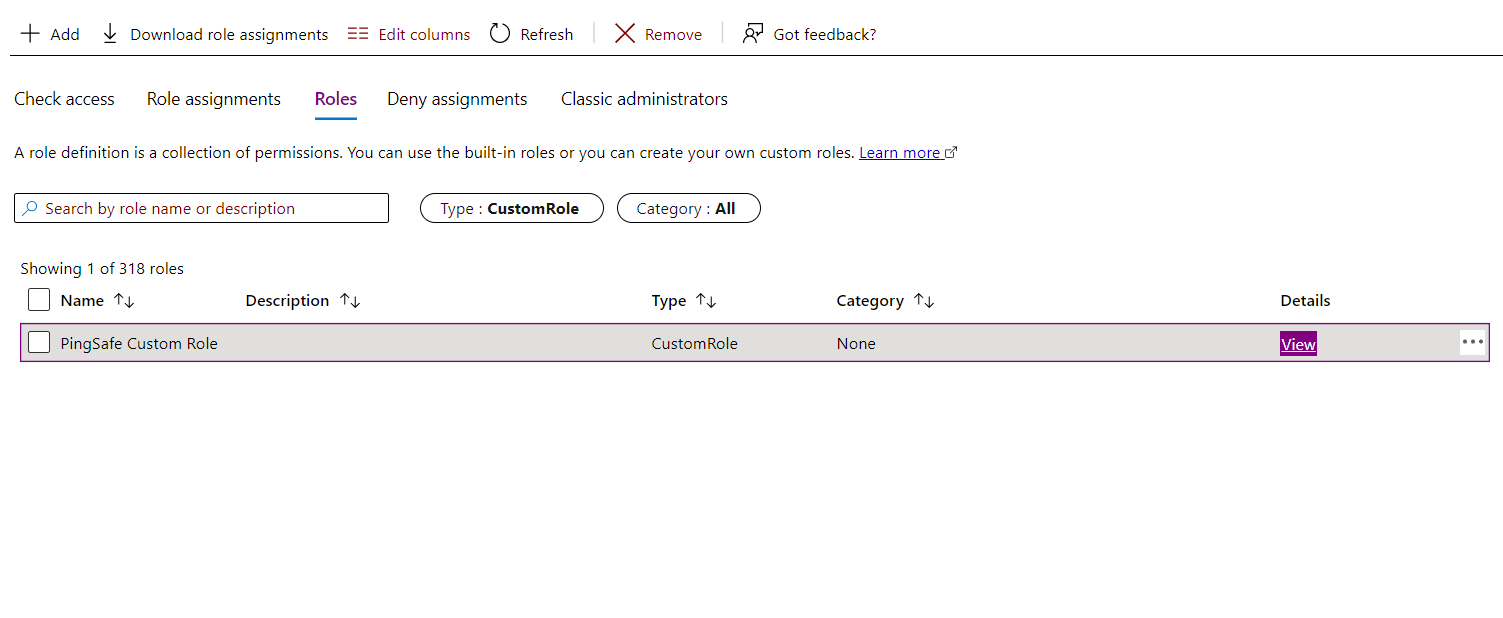
Task: Select all roles header checkbox
Action: 39,300
